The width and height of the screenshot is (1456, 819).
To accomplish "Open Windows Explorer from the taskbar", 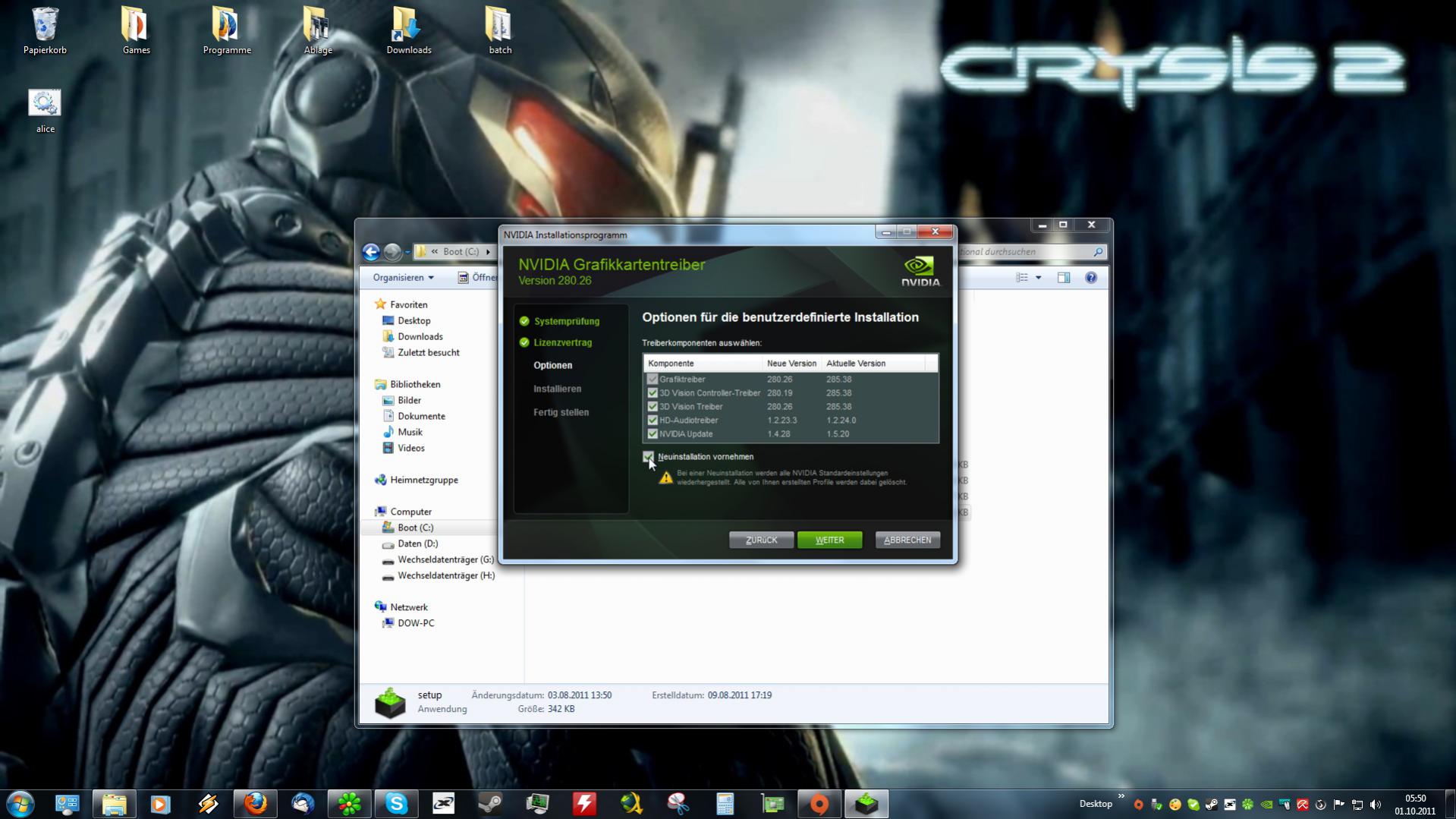I will coord(114,803).
